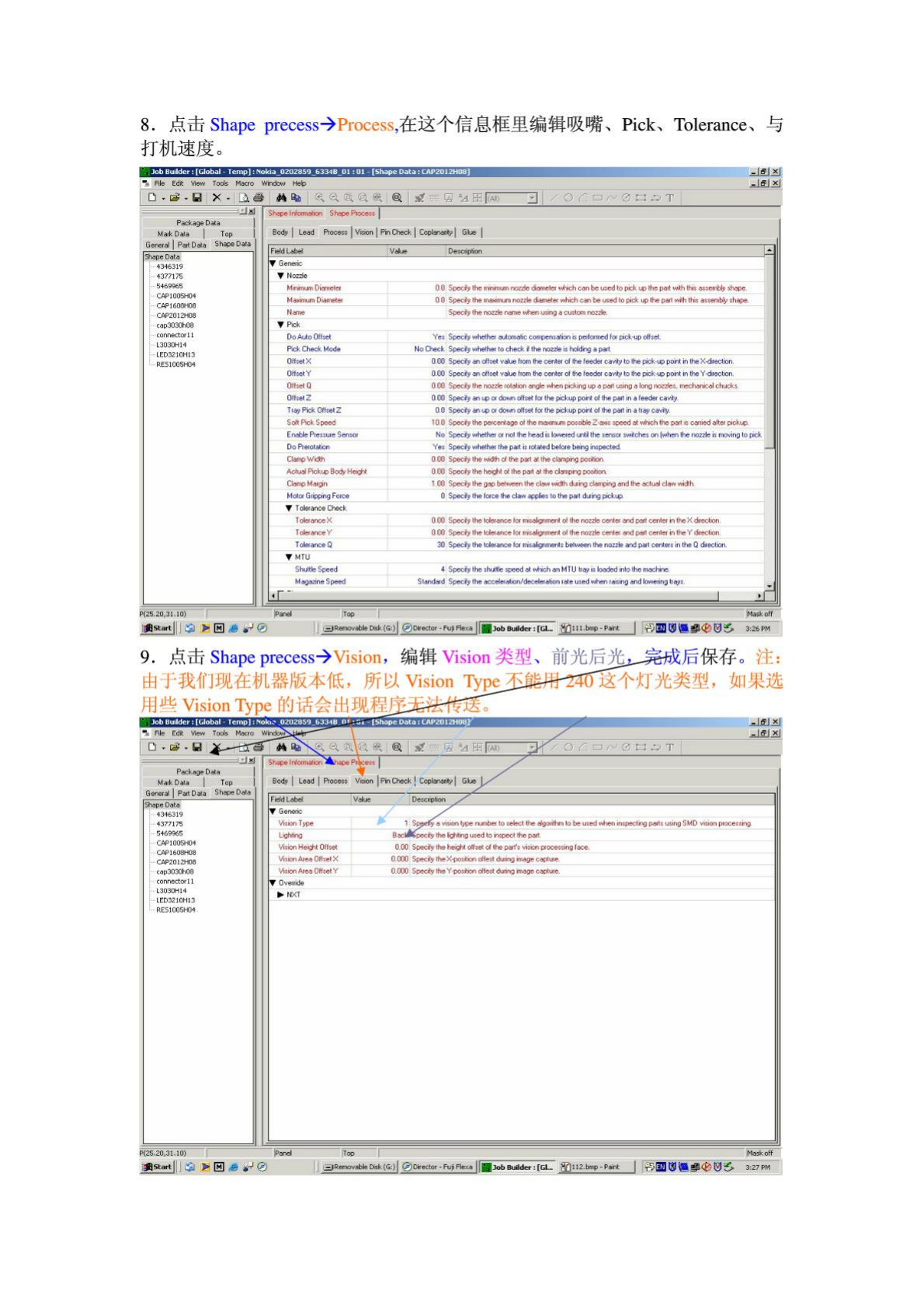Select Part Data tab in upper side panel
The width and height of the screenshot is (924, 1305).
(x=192, y=245)
